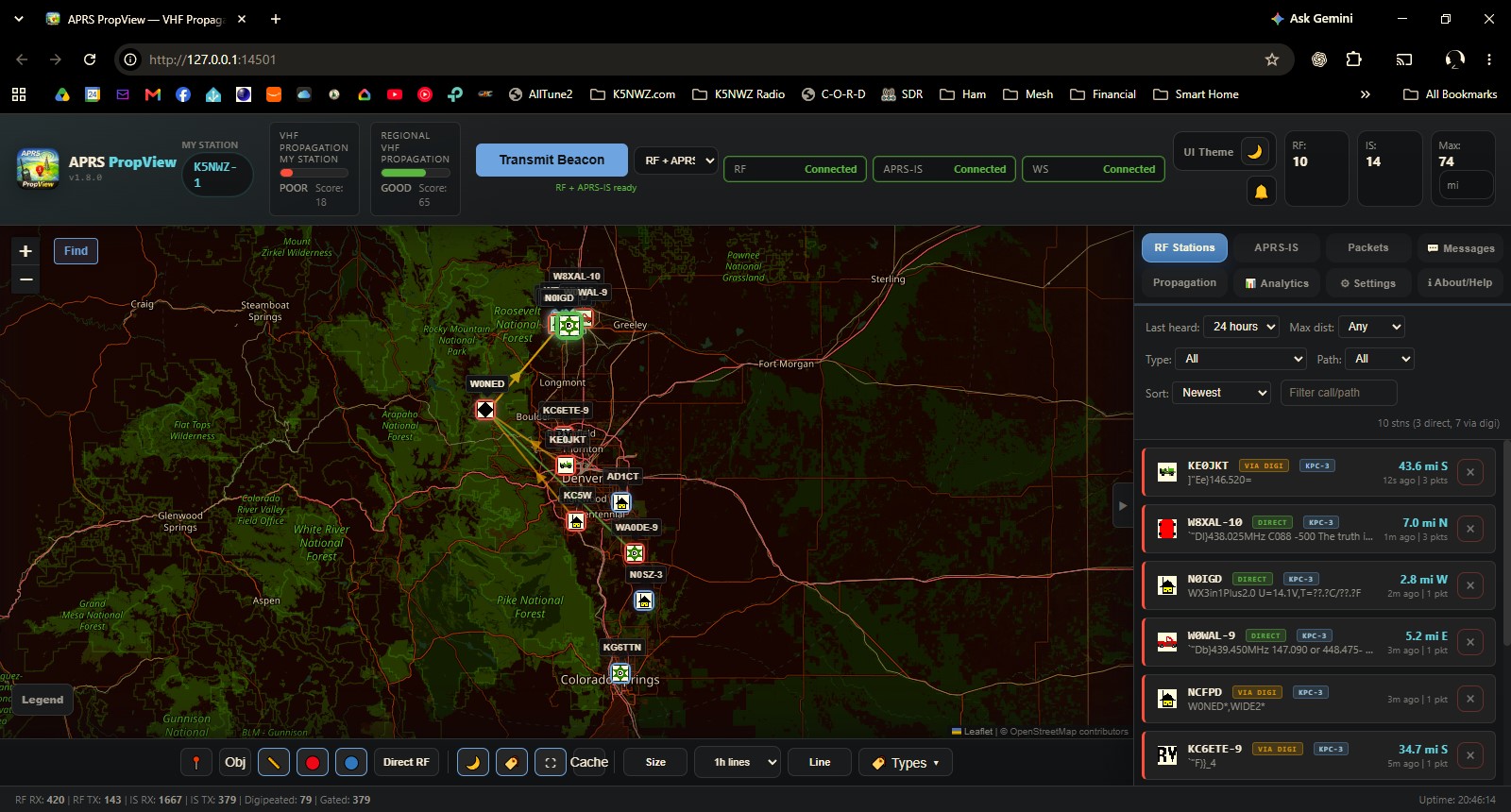Toggle night mode with the map toolbar moon

pos(473,762)
